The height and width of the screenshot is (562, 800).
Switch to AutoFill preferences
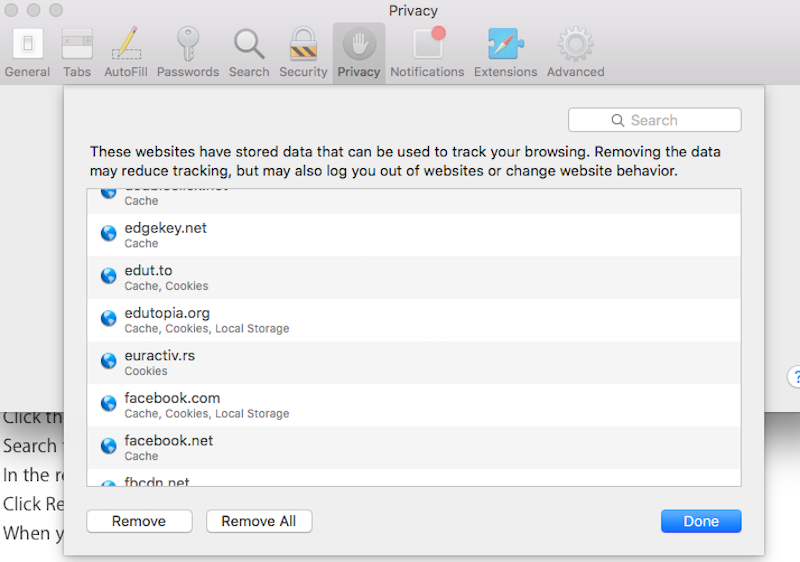point(126,53)
